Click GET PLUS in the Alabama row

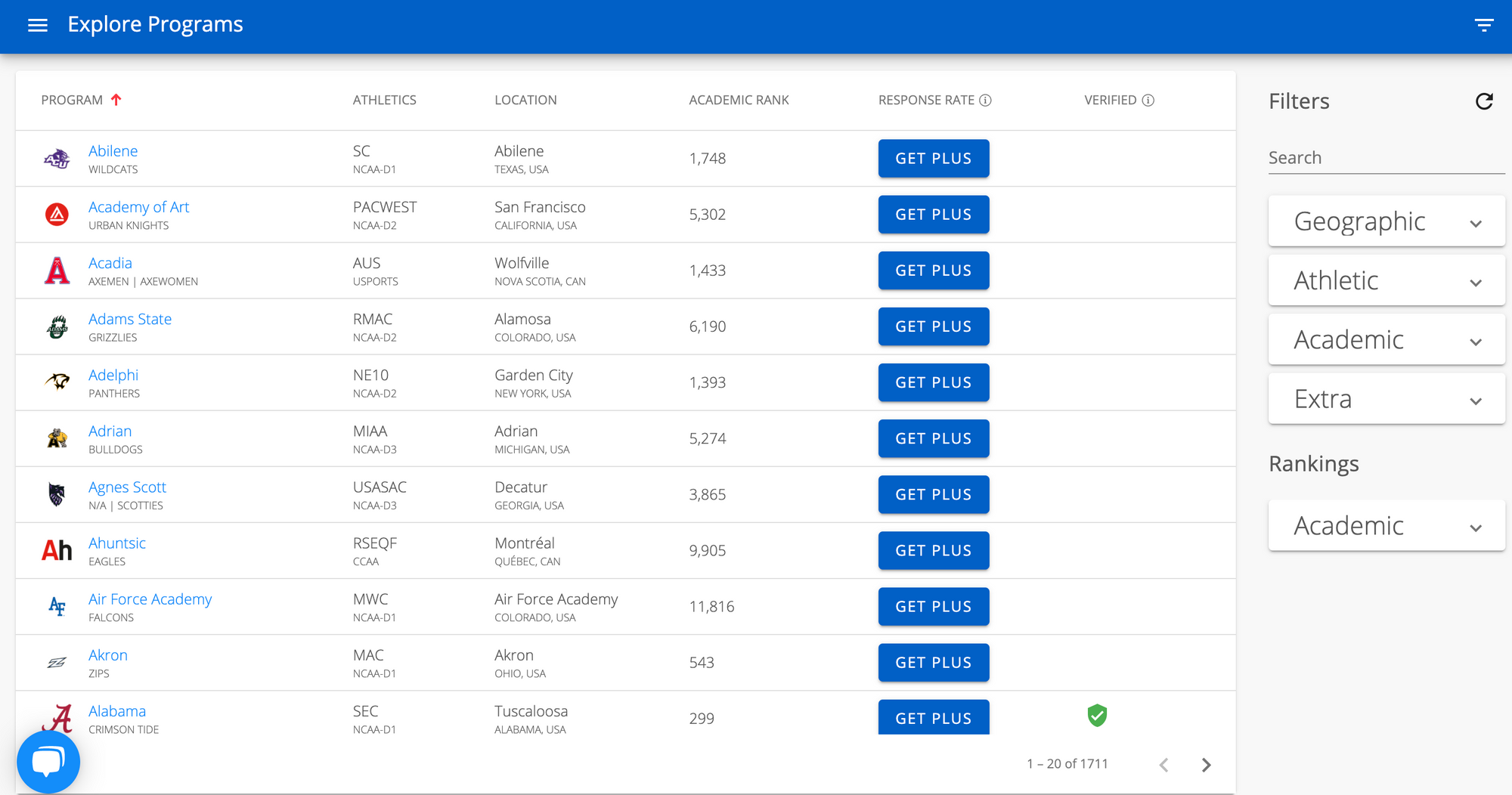(x=934, y=717)
